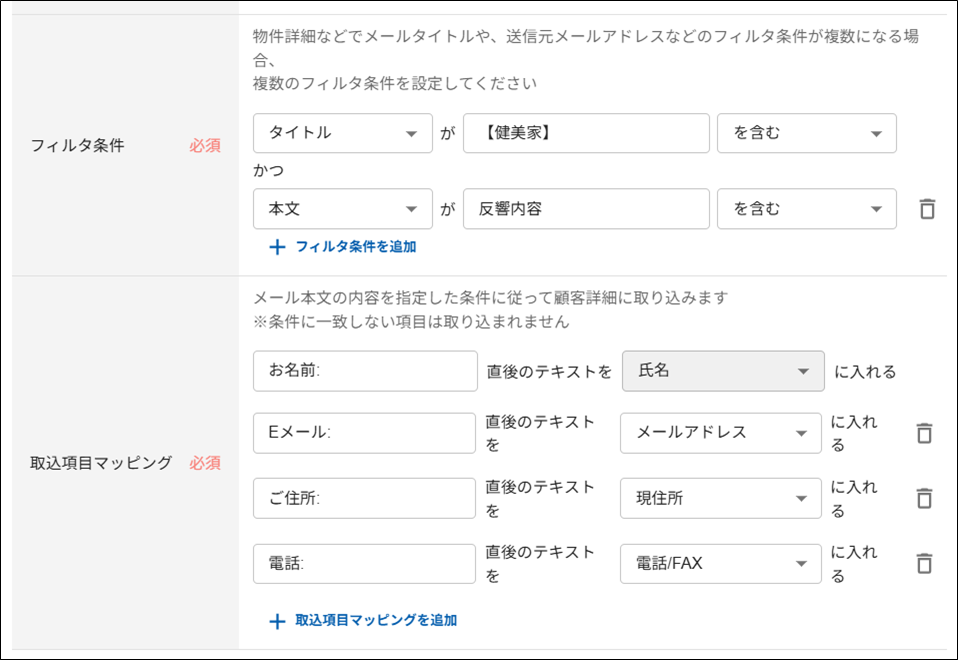
Task: Focus the Eメール: keyword field
Action: click(x=364, y=433)
